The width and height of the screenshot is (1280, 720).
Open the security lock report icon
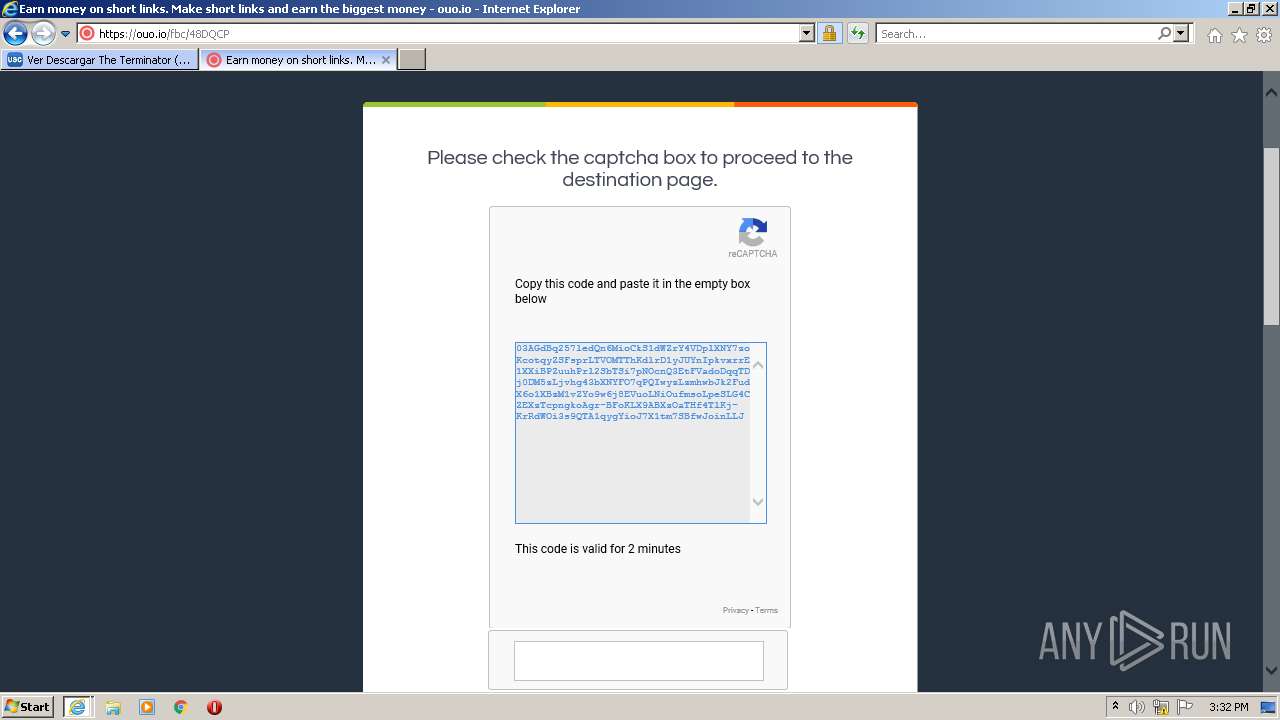point(829,34)
